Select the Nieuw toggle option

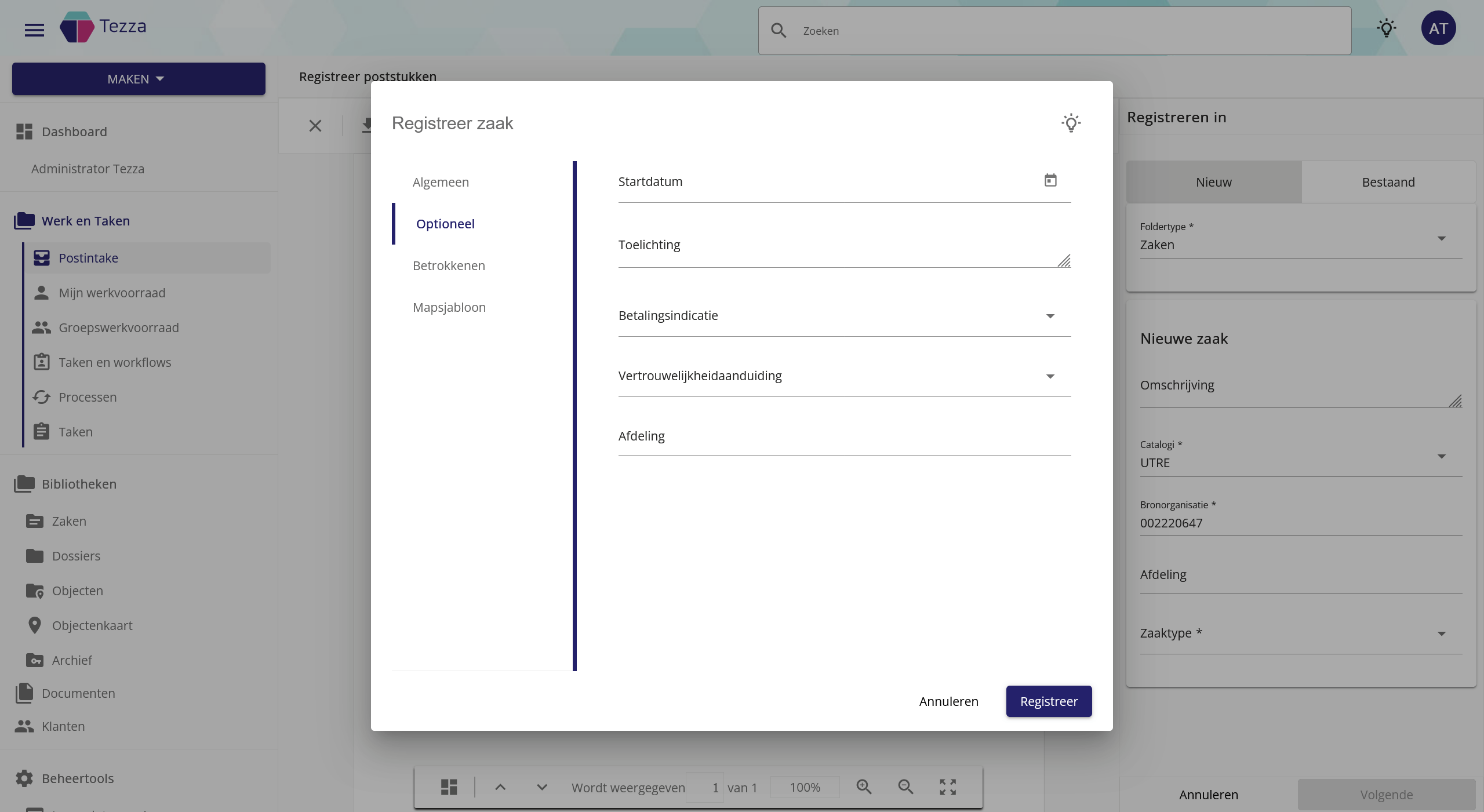(1213, 182)
